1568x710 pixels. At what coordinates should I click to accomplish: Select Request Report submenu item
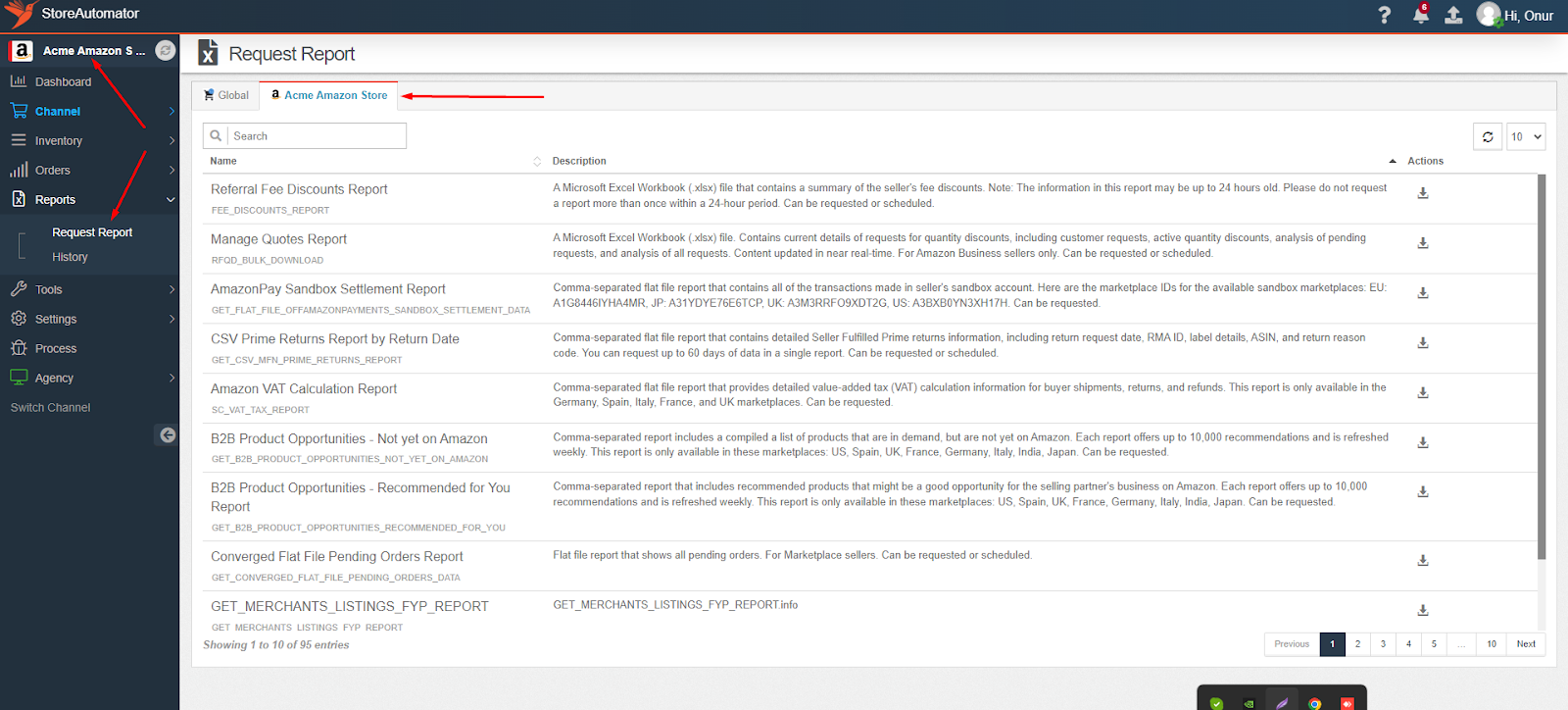click(x=92, y=232)
